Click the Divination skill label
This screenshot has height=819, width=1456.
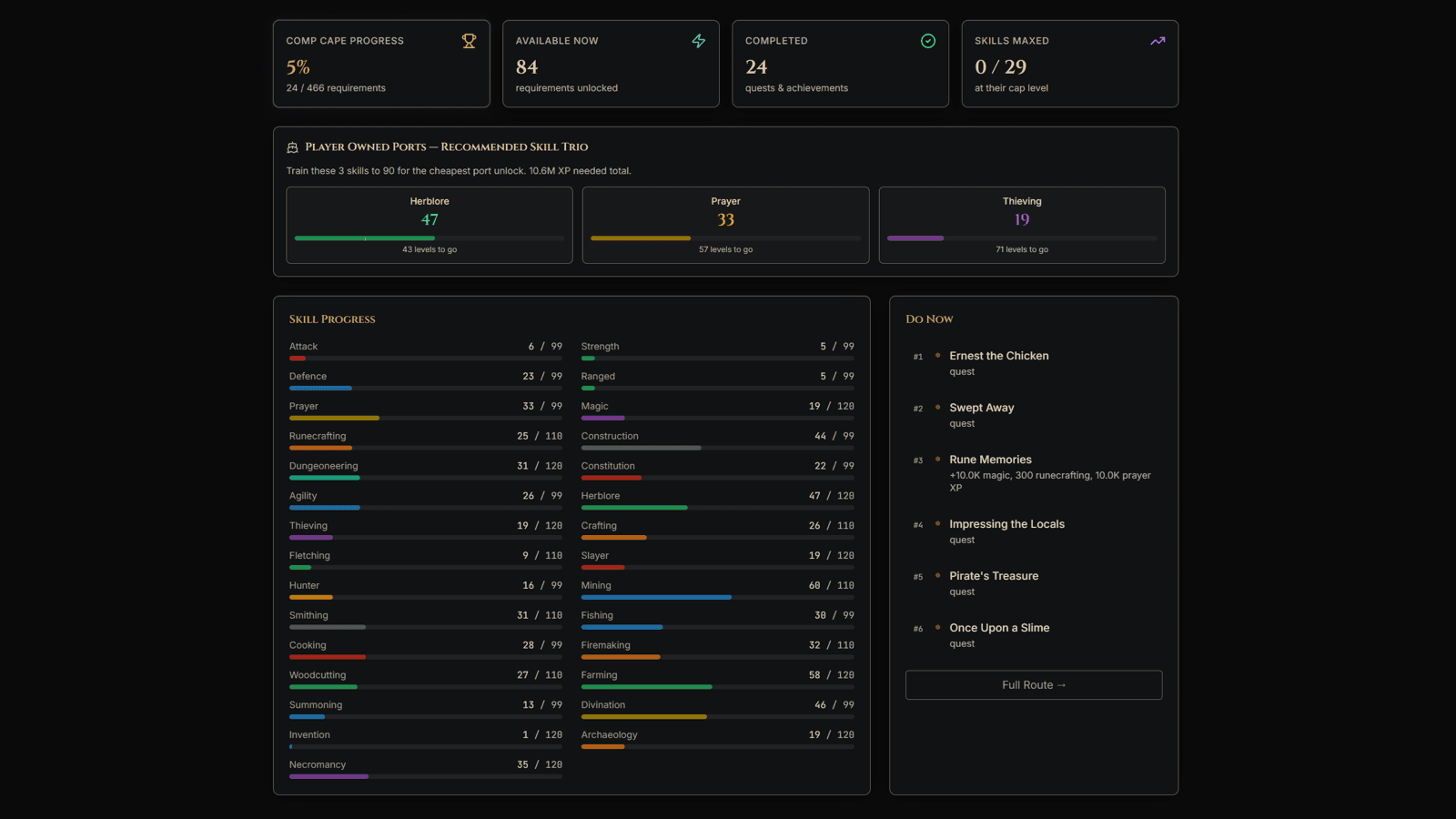[x=603, y=705]
